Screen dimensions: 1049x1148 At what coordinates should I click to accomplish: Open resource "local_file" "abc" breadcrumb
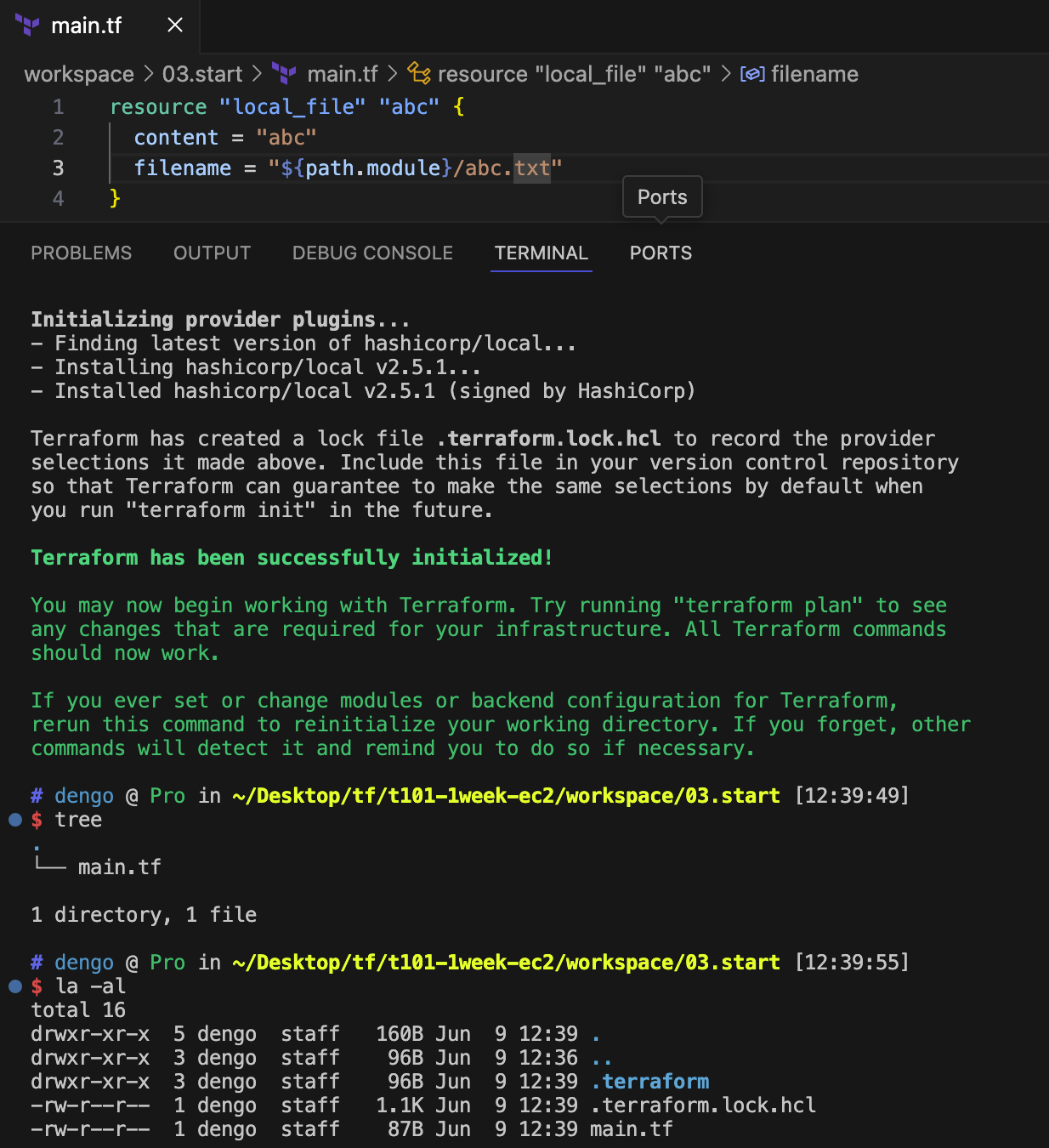[x=574, y=74]
